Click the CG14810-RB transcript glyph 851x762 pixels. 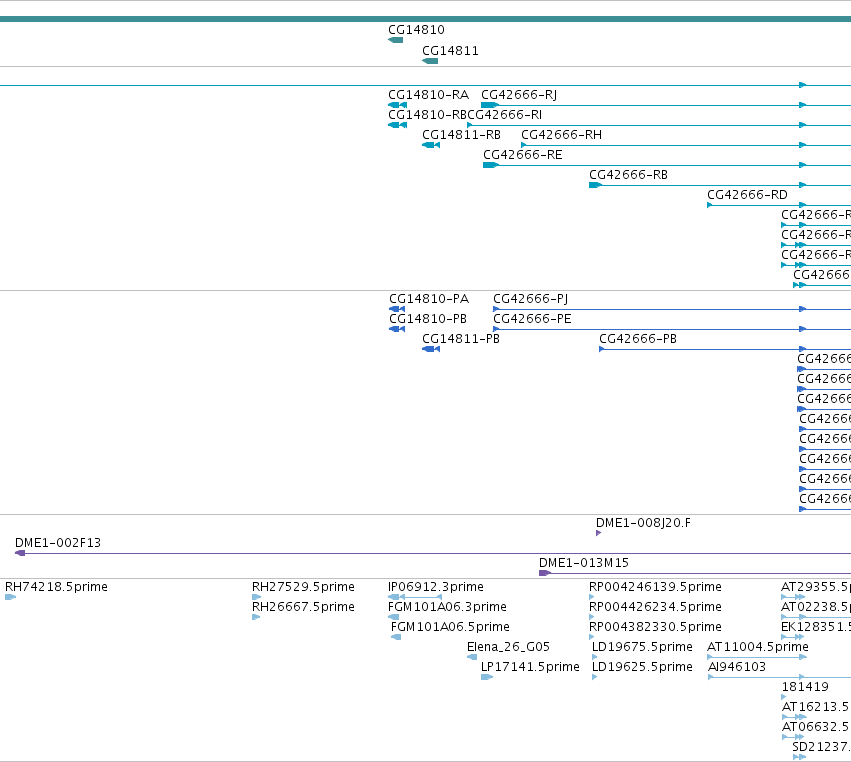(397, 125)
